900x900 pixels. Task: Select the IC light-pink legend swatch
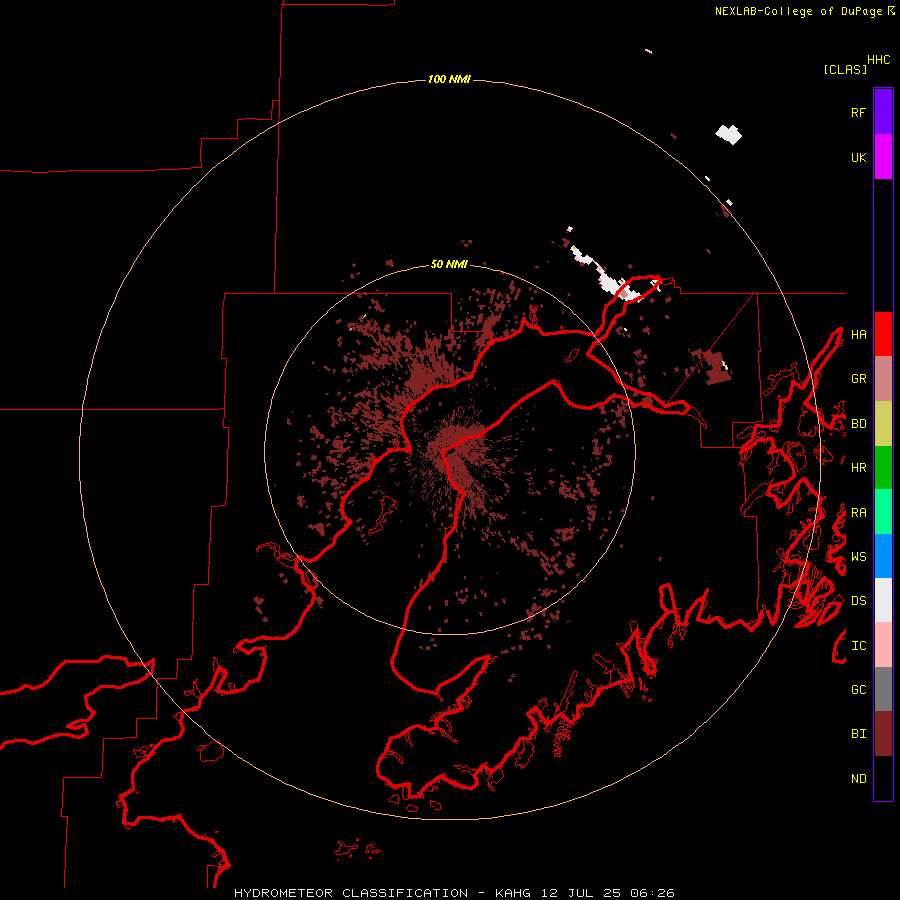coord(883,645)
